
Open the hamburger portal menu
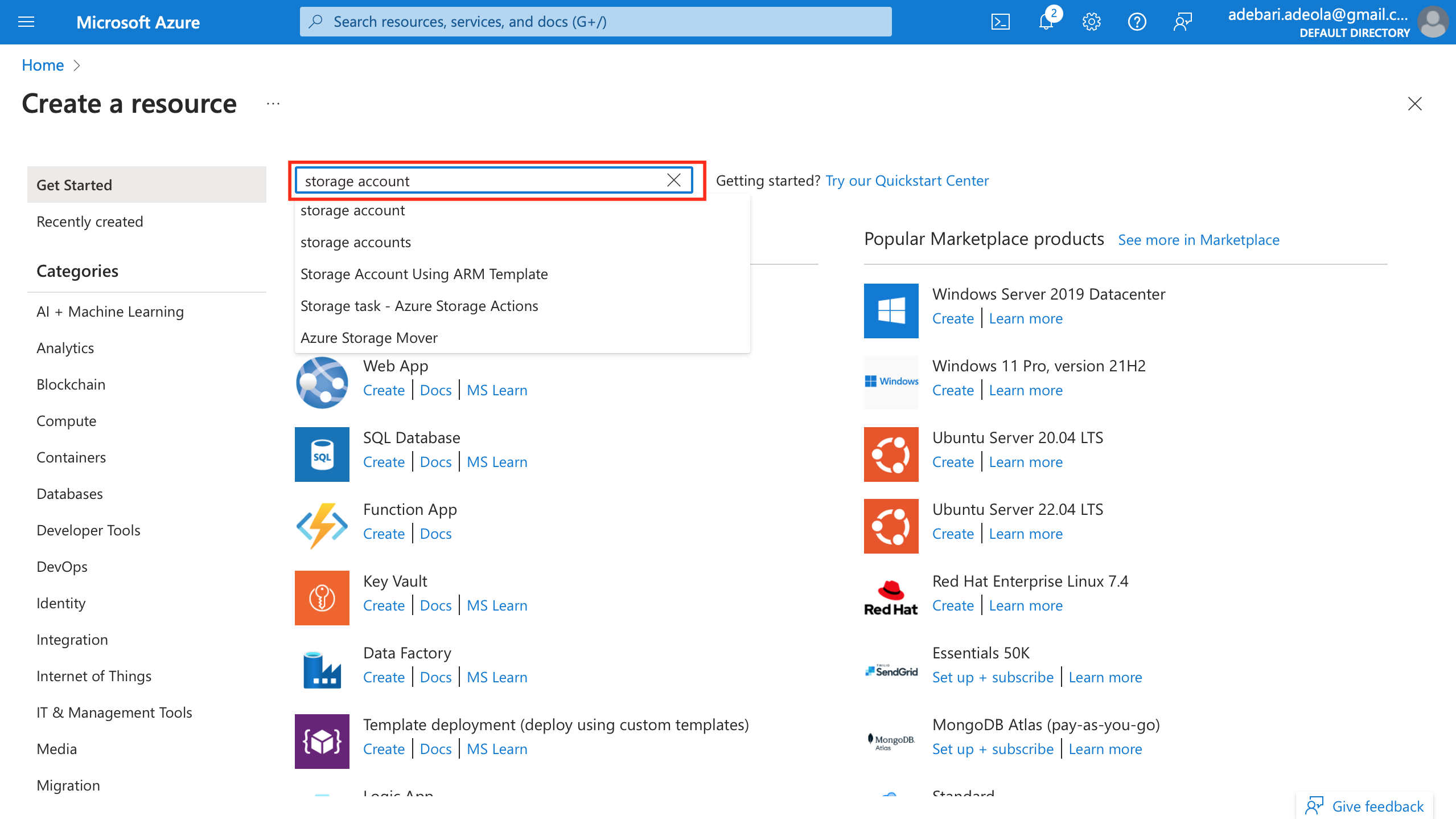(26, 22)
